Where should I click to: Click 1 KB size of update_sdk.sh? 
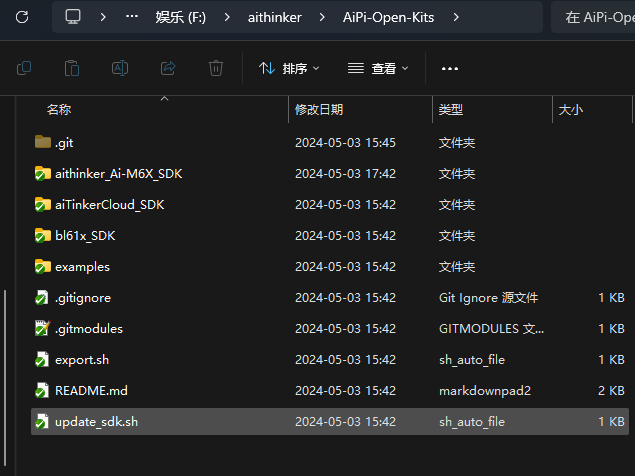pos(611,422)
